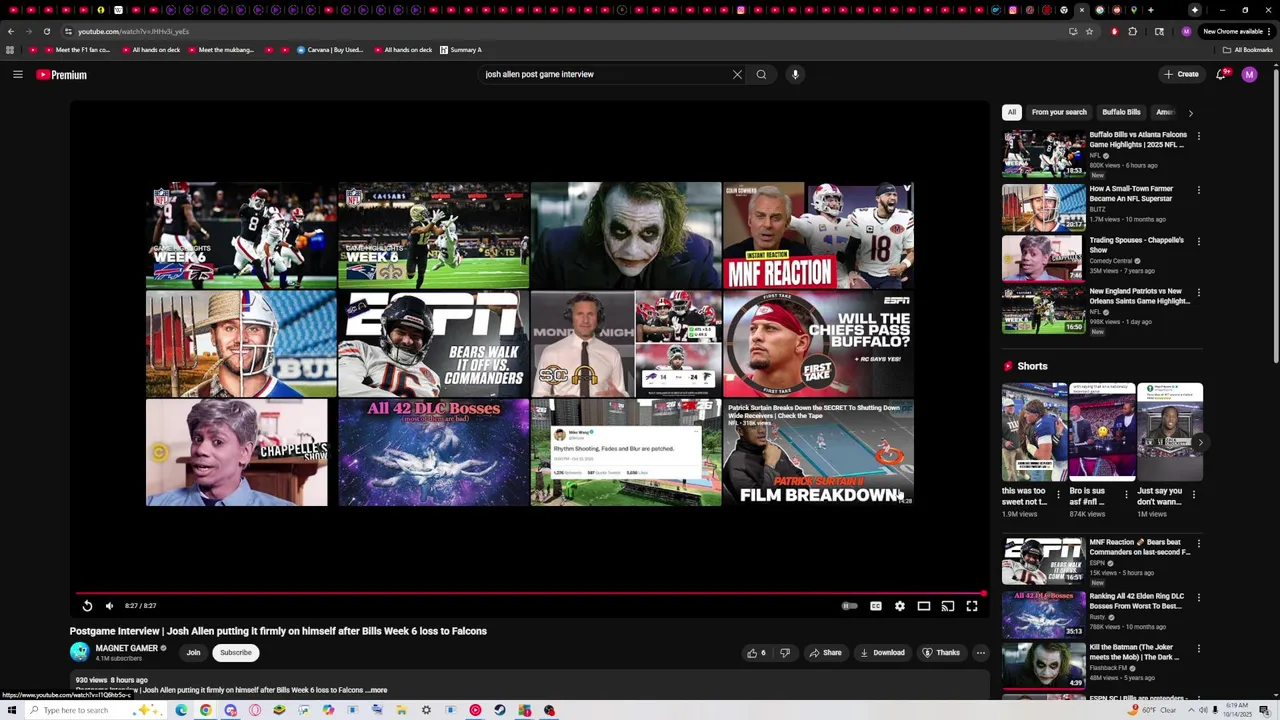Show next filter chips arrow
The width and height of the screenshot is (1280, 720).
click(x=1190, y=113)
